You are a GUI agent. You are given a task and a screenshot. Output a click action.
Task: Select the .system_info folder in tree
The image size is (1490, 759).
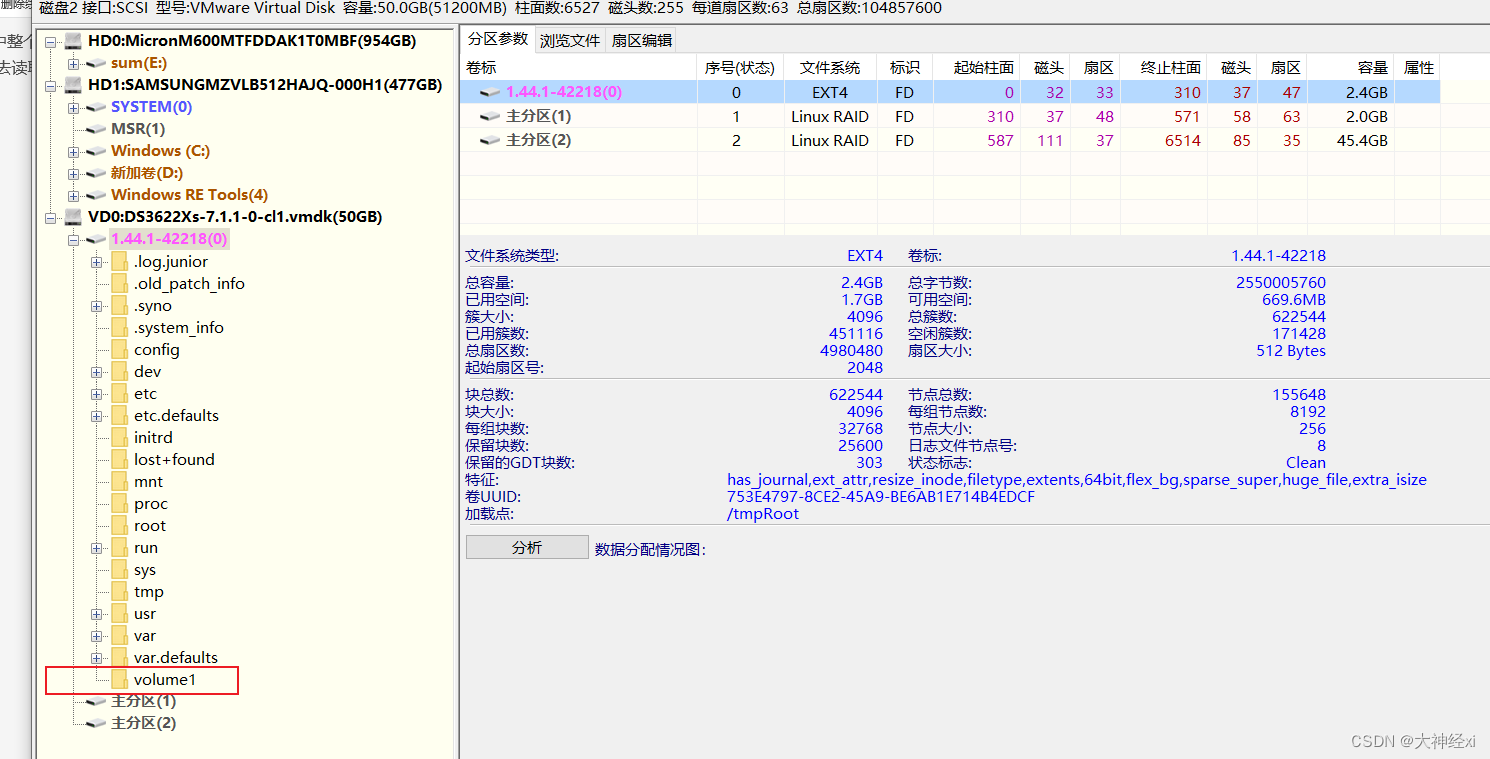179,328
